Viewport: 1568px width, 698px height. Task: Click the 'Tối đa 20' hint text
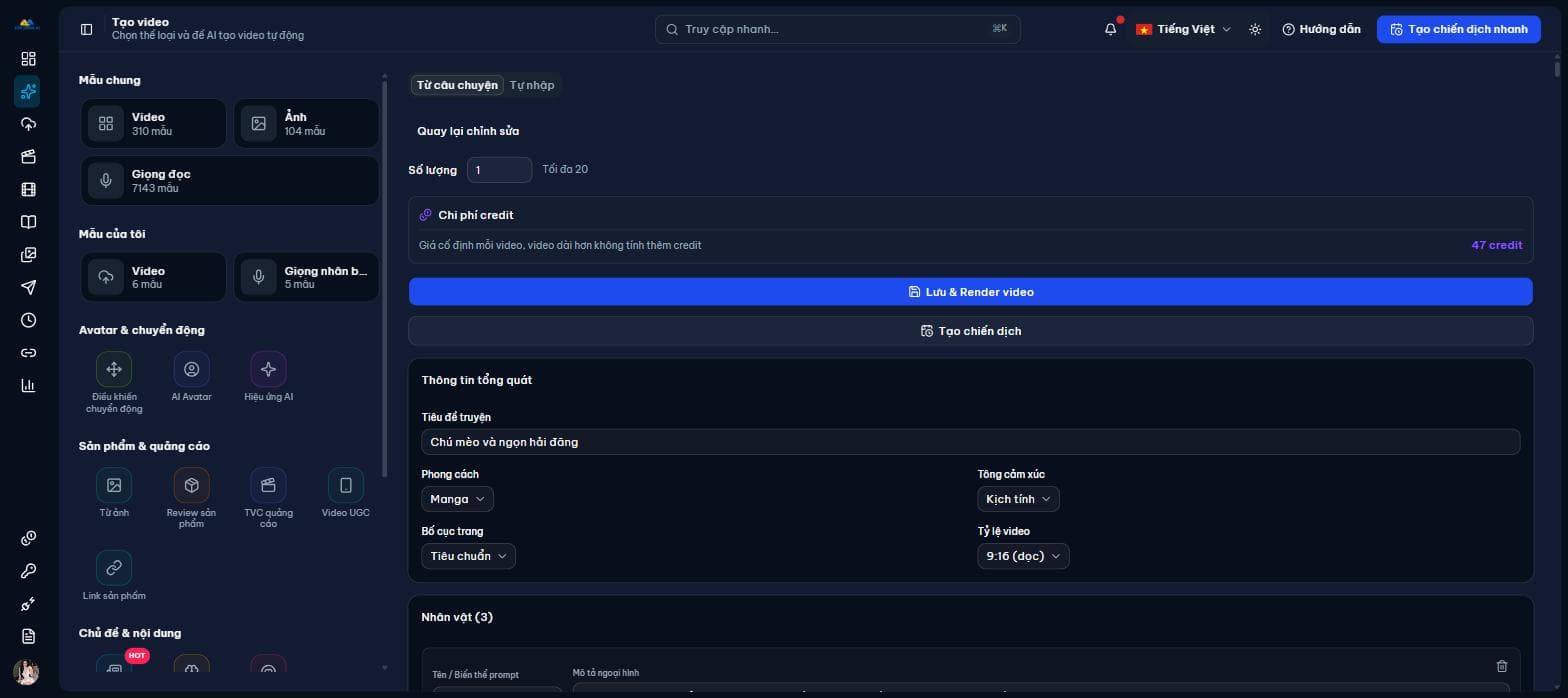tap(565, 169)
